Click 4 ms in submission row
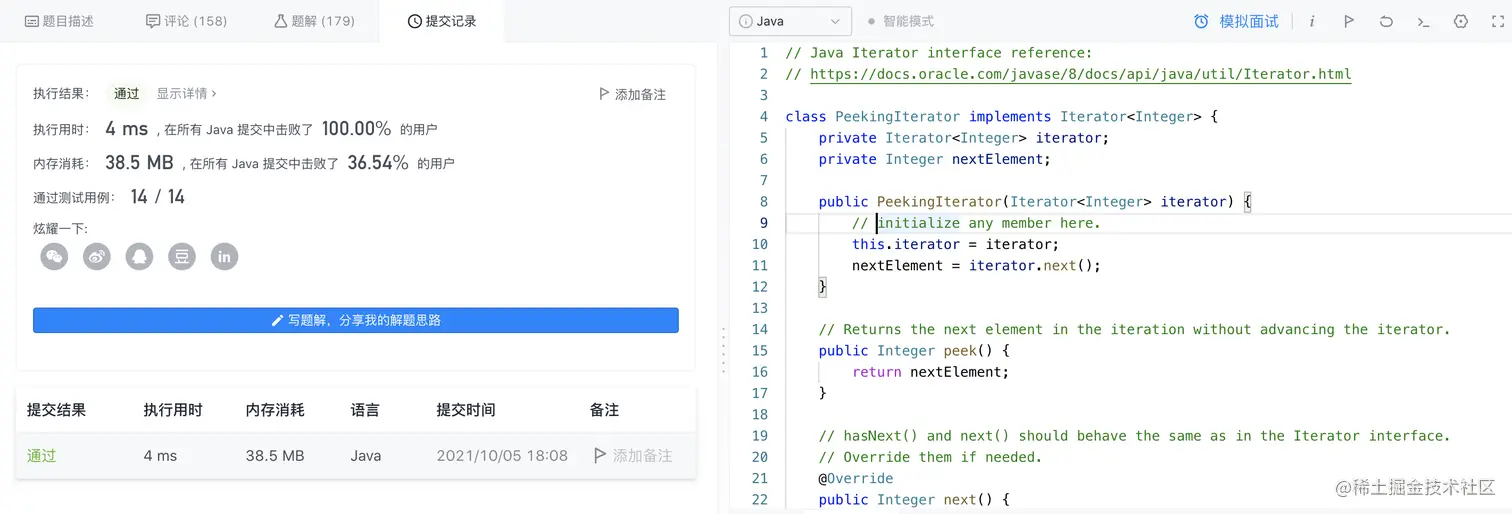The height and width of the screenshot is (514, 1512). (x=160, y=455)
